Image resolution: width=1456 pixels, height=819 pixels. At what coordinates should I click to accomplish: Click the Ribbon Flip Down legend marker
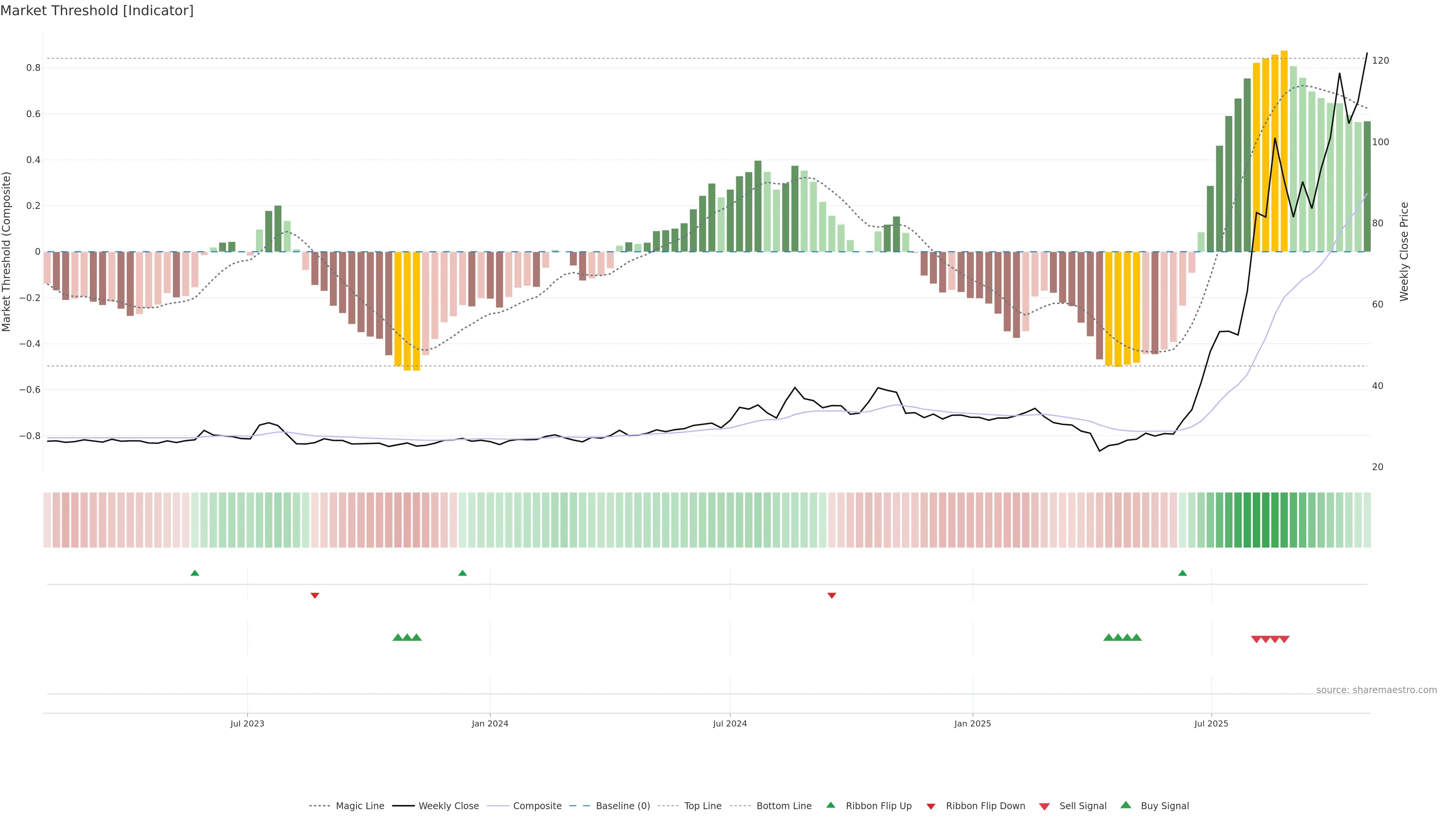tap(931, 806)
